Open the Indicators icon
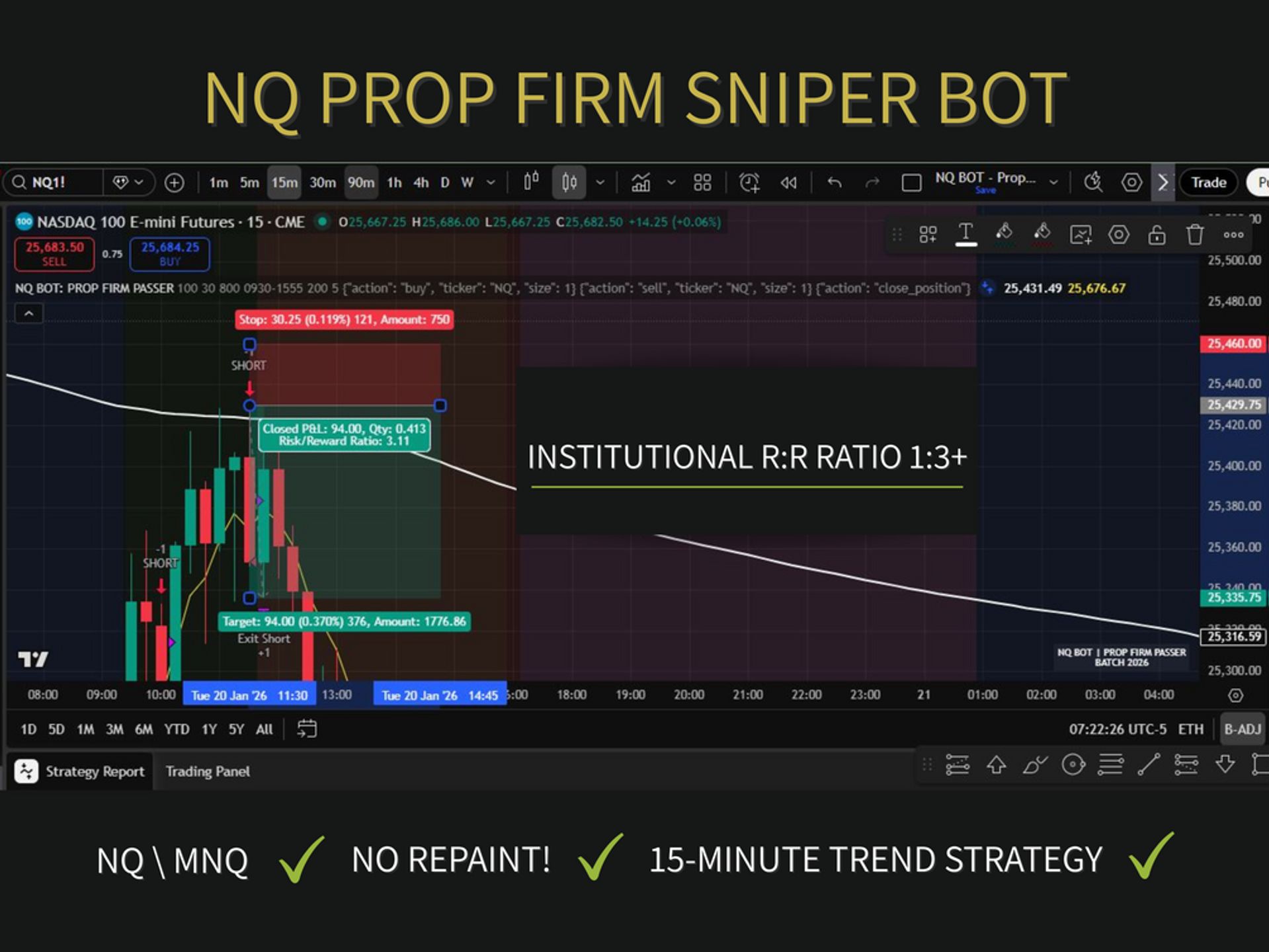 [x=641, y=182]
